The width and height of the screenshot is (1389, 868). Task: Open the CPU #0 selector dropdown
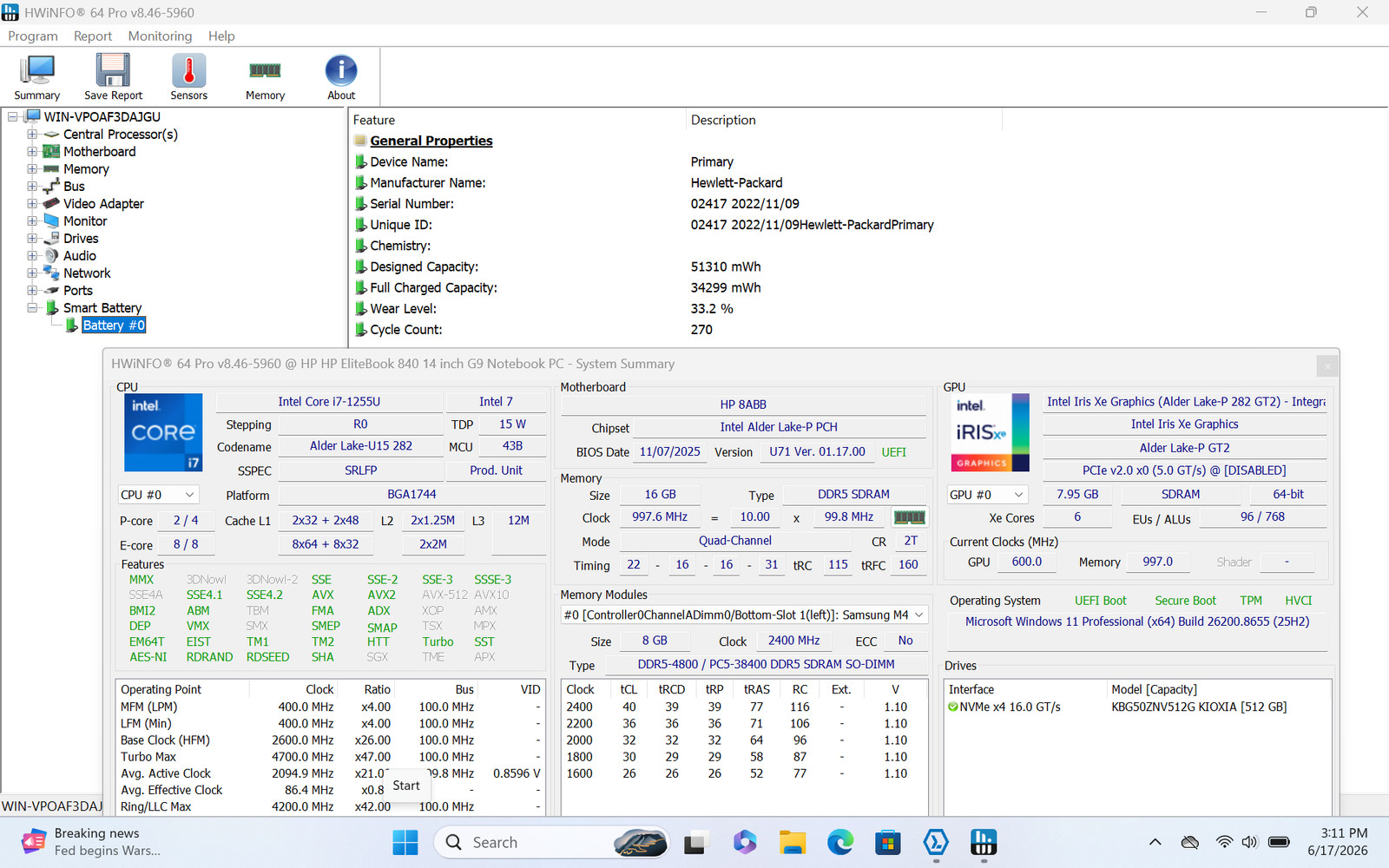(x=159, y=495)
